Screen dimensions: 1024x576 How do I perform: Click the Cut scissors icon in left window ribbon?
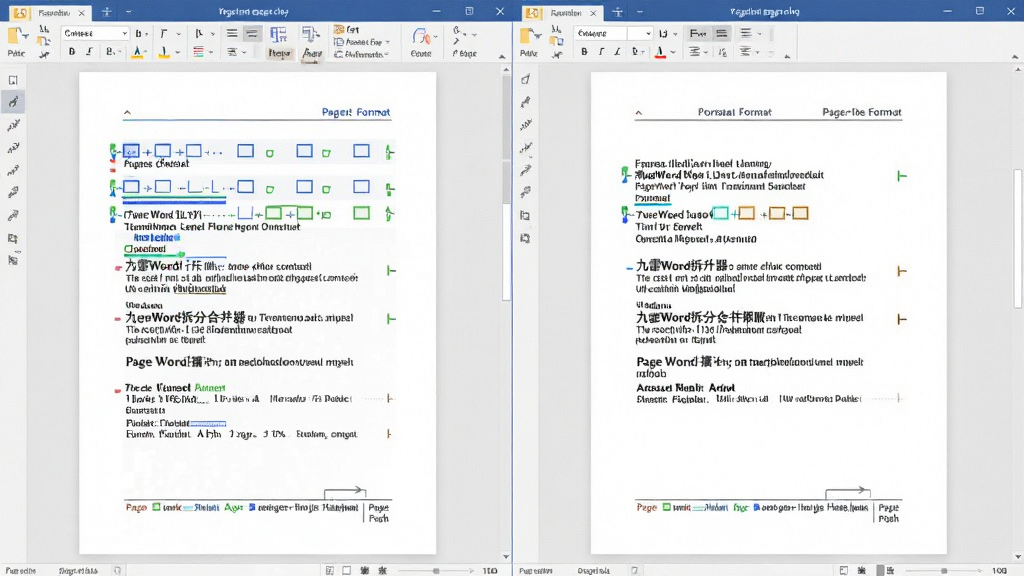[44, 29]
